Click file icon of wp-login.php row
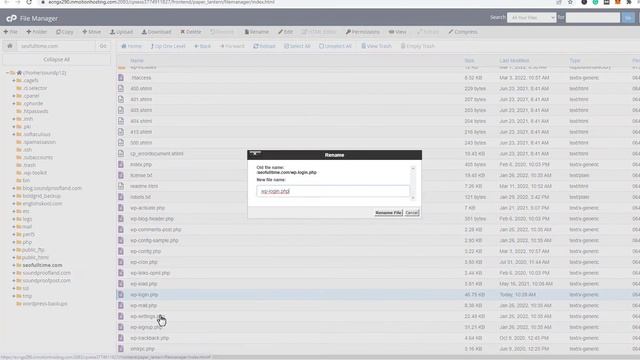This screenshot has width=640, height=360. tap(121, 294)
